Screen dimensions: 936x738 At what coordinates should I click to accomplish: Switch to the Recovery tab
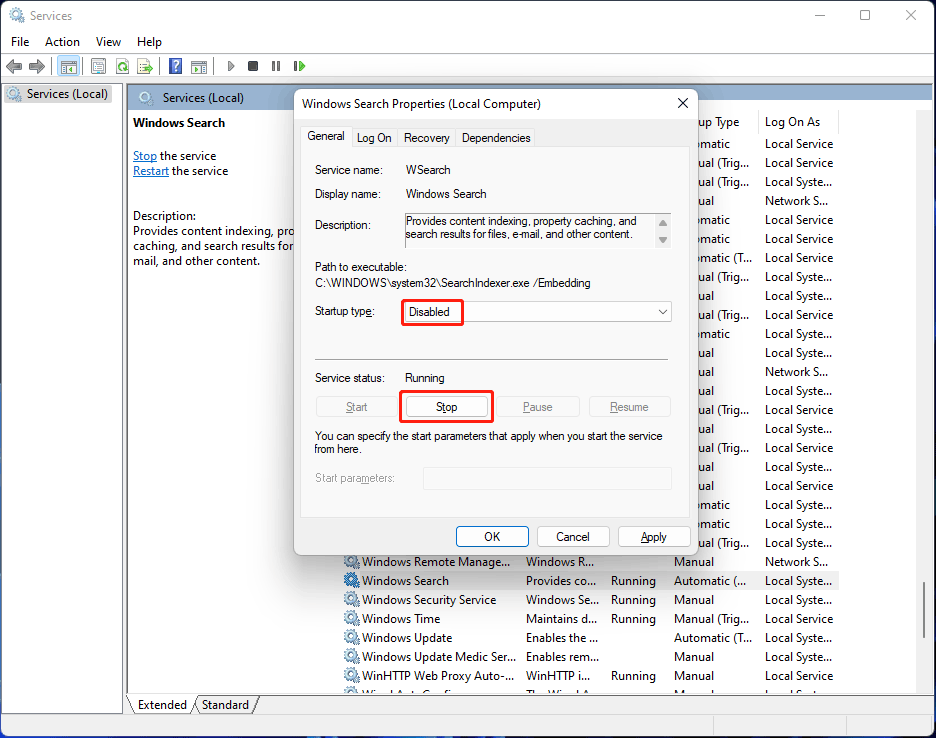426,137
